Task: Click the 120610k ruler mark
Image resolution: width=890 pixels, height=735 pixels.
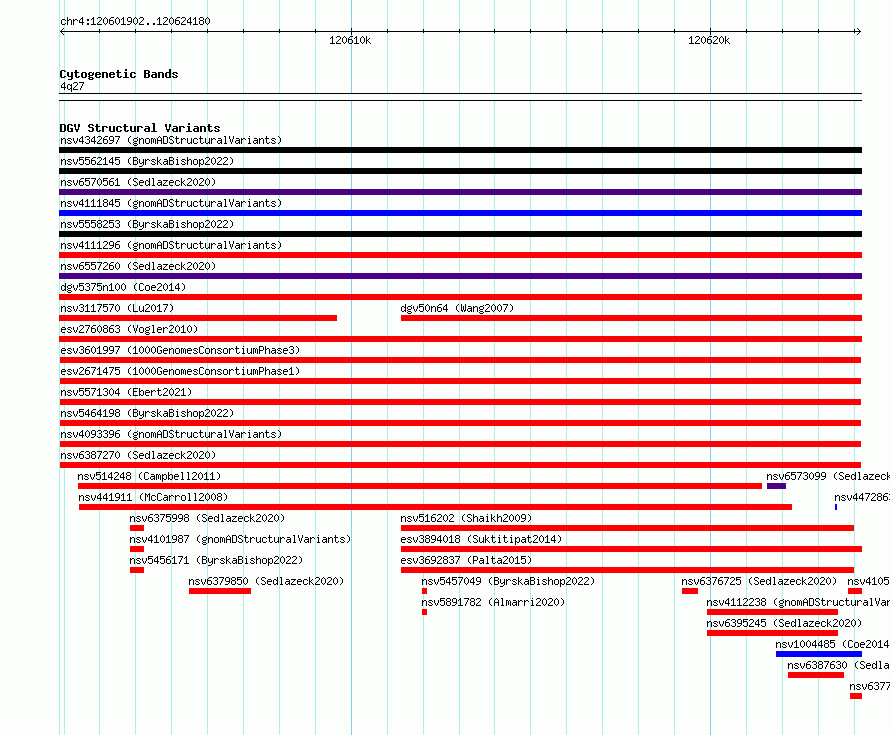Action: 350,40
